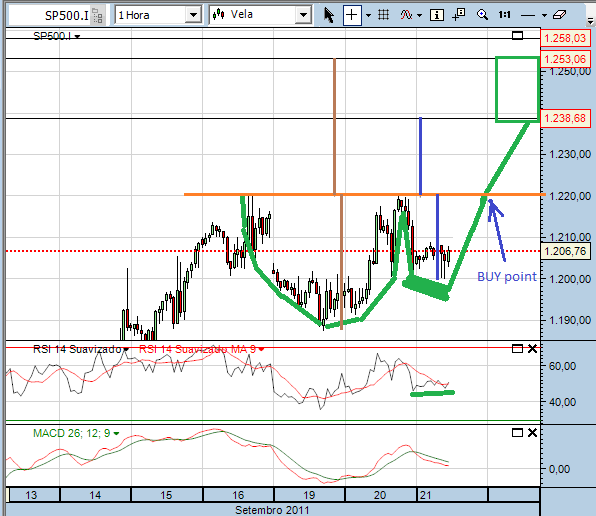Image resolution: width=596 pixels, height=516 pixels.
Task: Select the line drawing tool
Action: tap(528, 16)
